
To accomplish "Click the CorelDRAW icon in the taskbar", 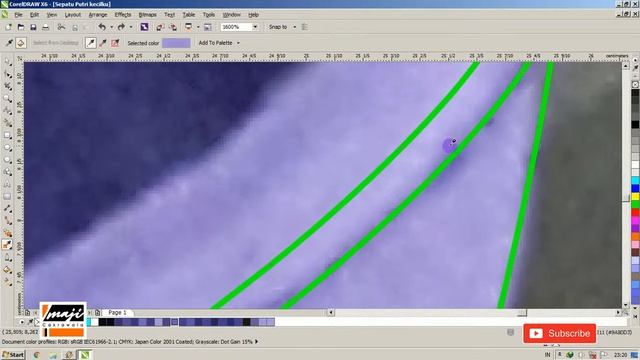I will pos(84,355).
